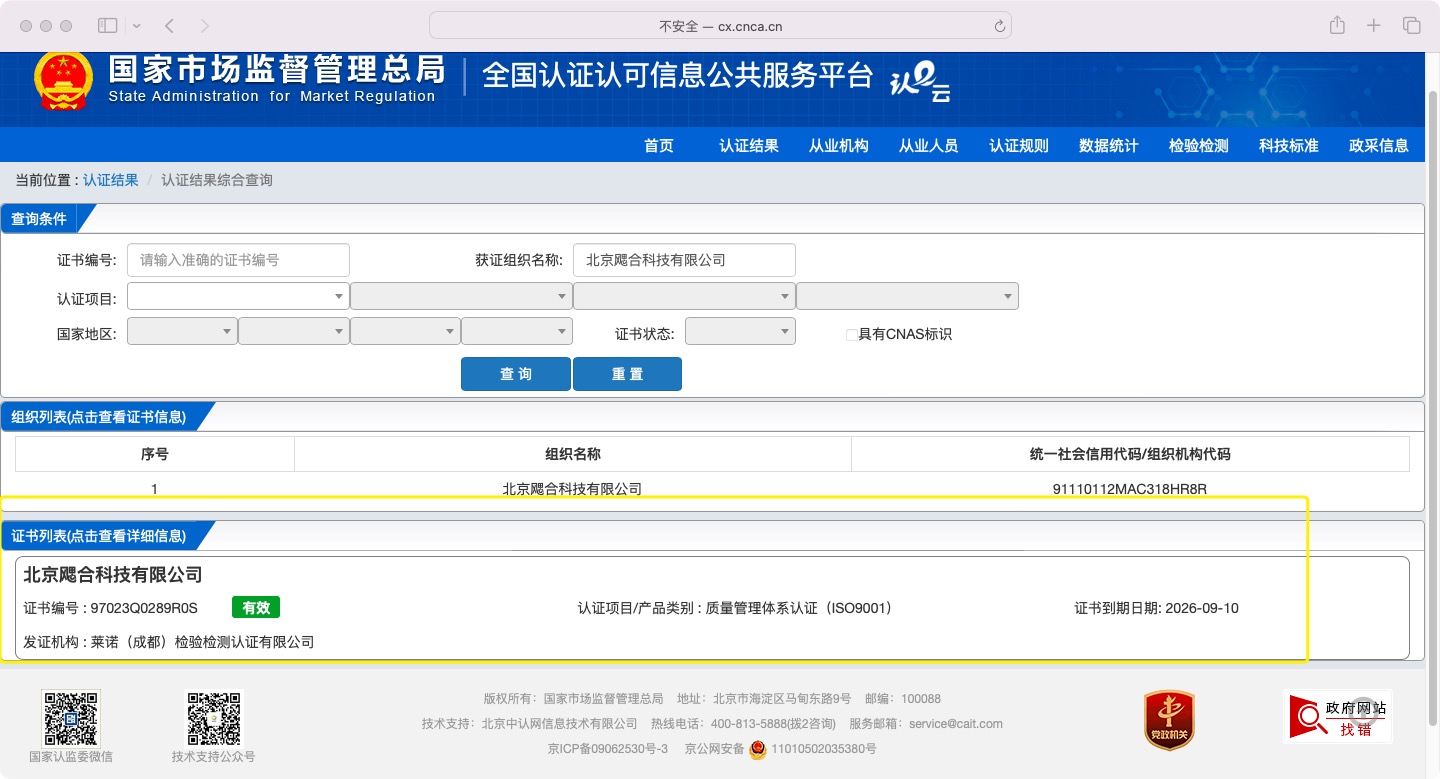The height and width of the screenshot is (779, 1440).
Task: Open 认证规则 navigation menu item
Action: pos(1019,145)
